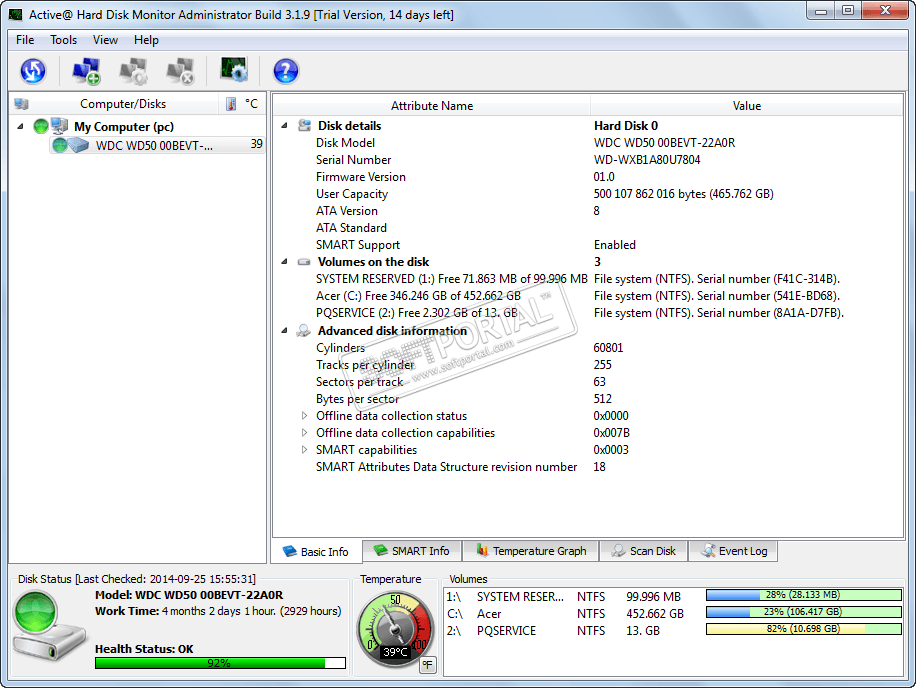This screenshot has width=916, height=688.
Task: Open monitor preferences toolbar icon
Action: [234, 70]
